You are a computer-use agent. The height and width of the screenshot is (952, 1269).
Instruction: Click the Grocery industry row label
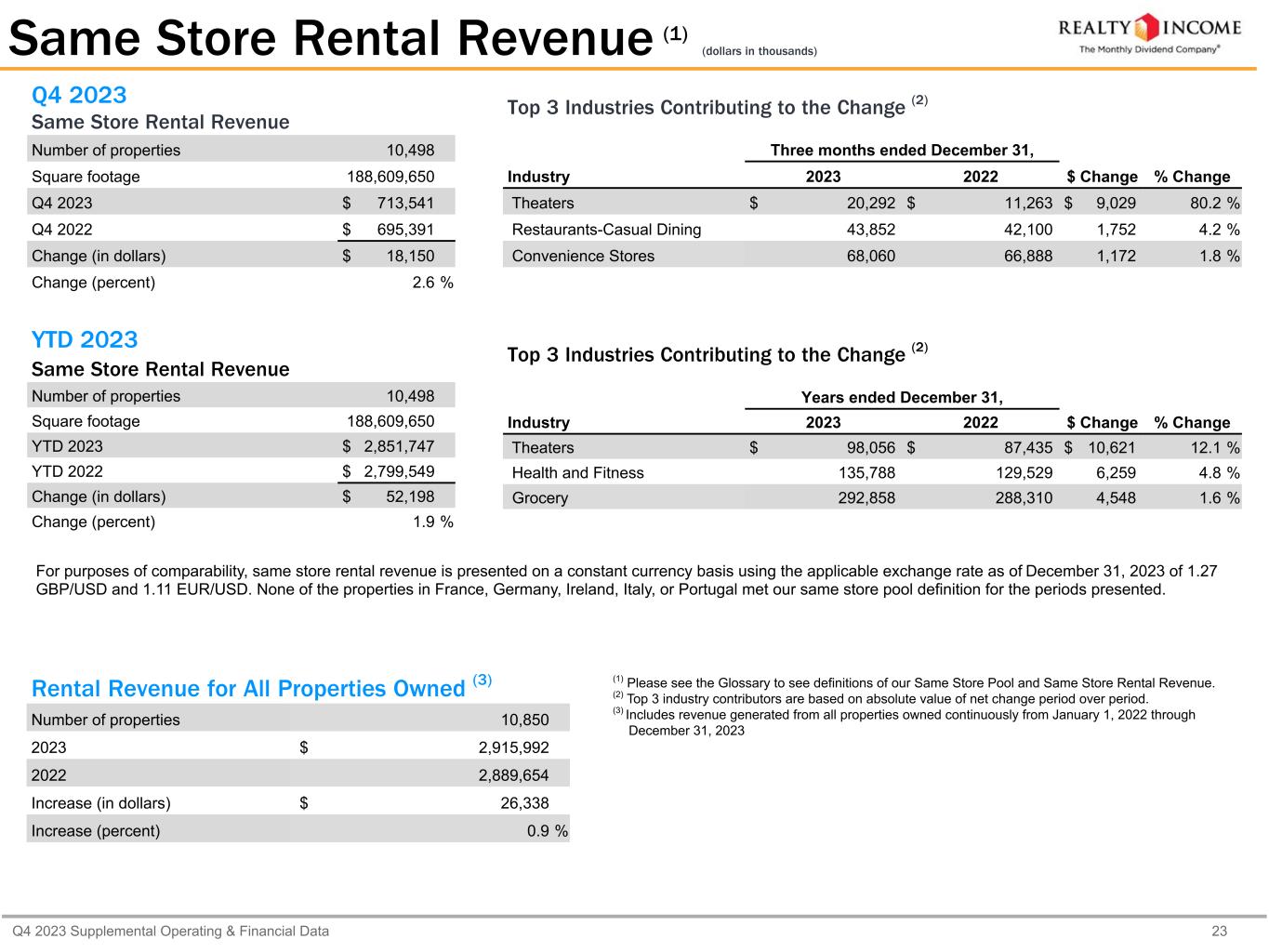539,497
